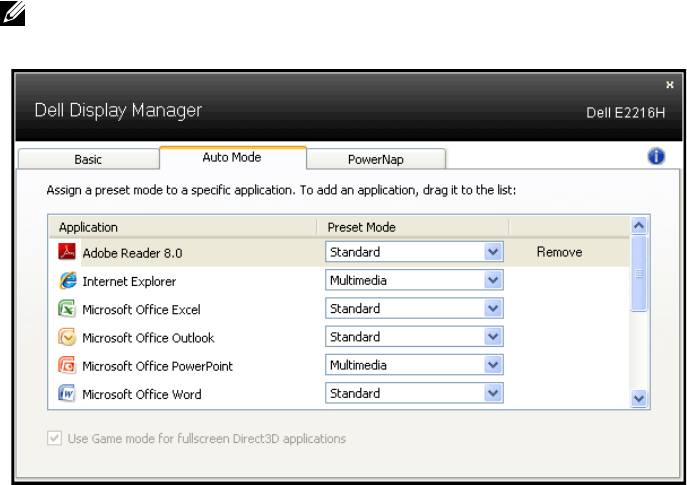The image size is (687, 485).
Task: Click the Microsoft Office Word icon
Action: point(67,393)
